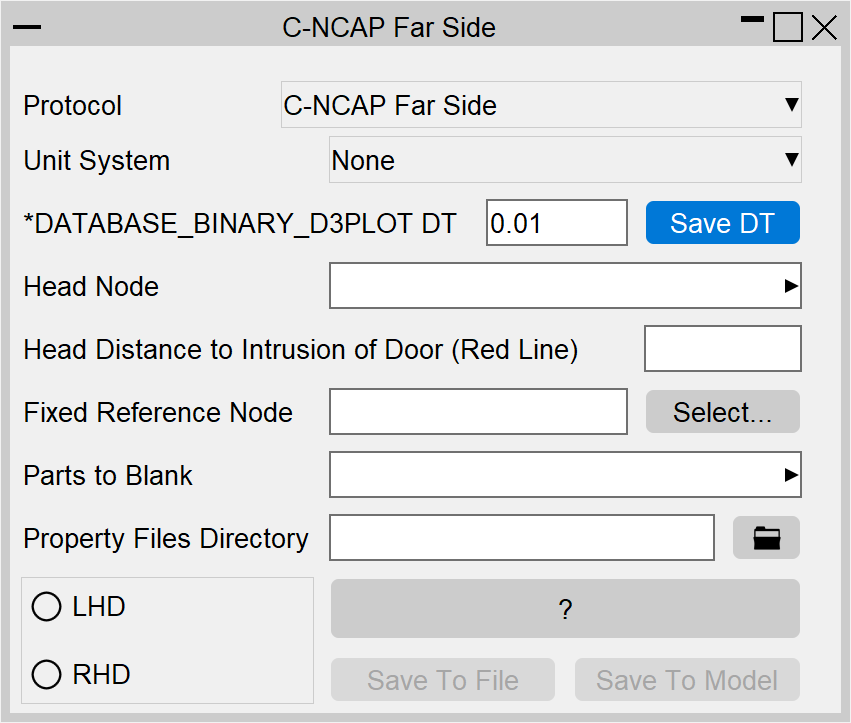Click the D3PLOT DT value field
Screen dimensions: 851x723
(557, 223)
